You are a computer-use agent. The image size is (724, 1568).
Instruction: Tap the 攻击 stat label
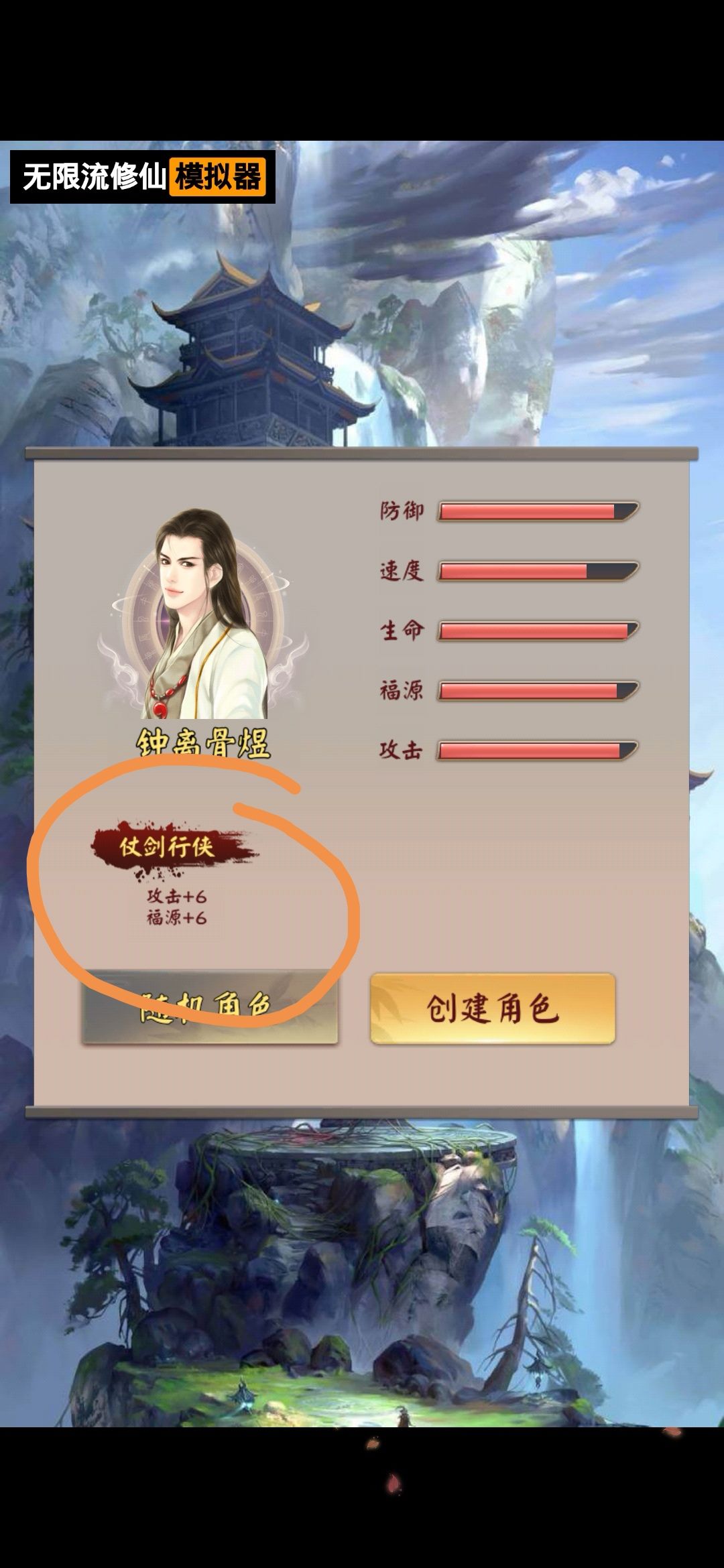pyautogui.click(x=402, y=750)
